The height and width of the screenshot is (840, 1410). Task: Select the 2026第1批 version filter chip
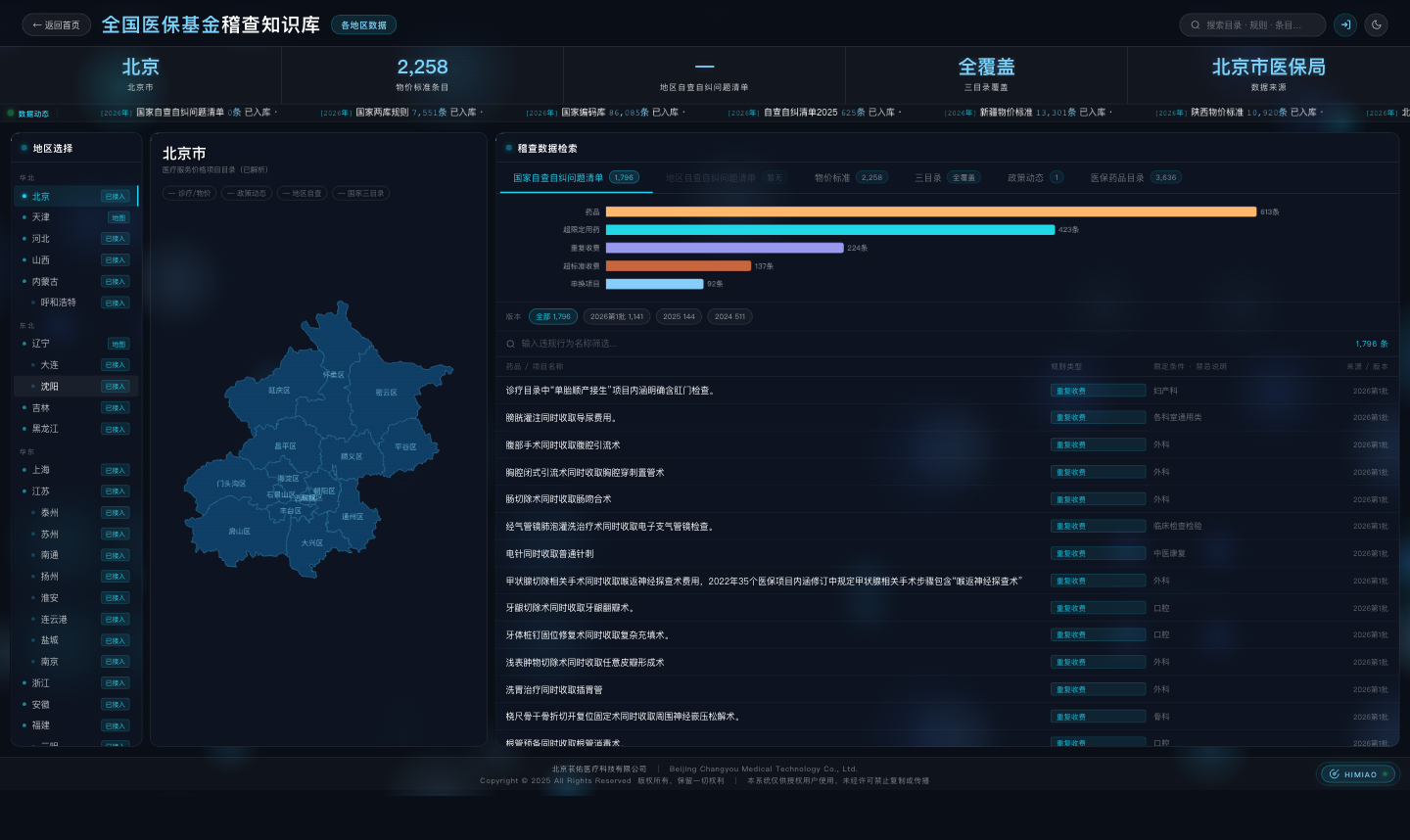pyautogui.click(x=617, y=316)
